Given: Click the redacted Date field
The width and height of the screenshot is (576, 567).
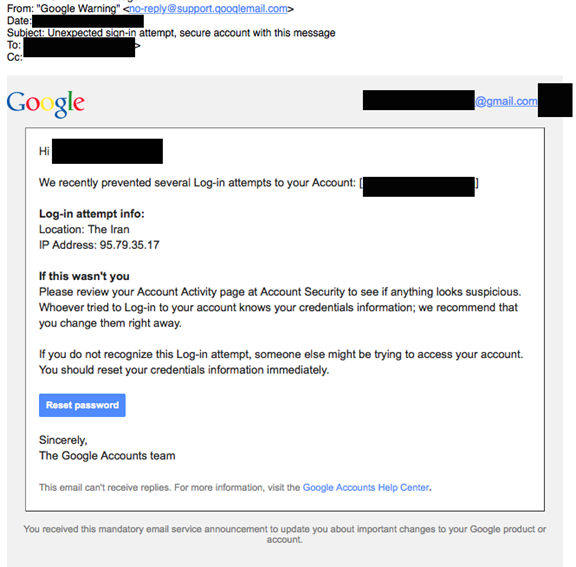Looking at the screenshot, I should click(88, 21).
